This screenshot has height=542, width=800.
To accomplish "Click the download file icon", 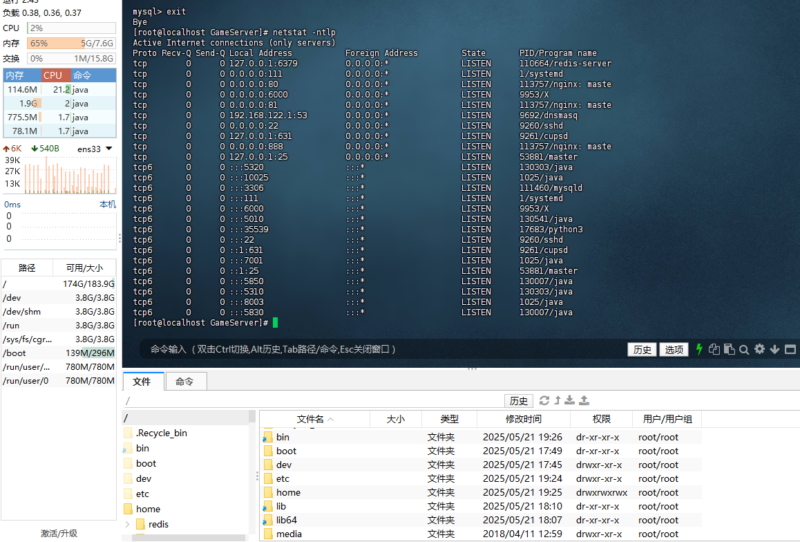I will [x=571, y=400].
